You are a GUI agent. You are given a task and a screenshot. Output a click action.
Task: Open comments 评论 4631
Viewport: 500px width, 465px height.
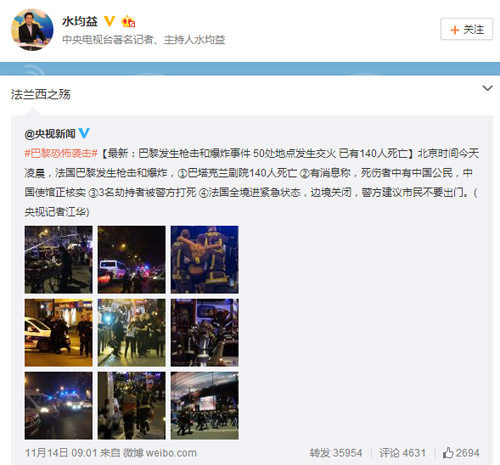pos(402,453)
